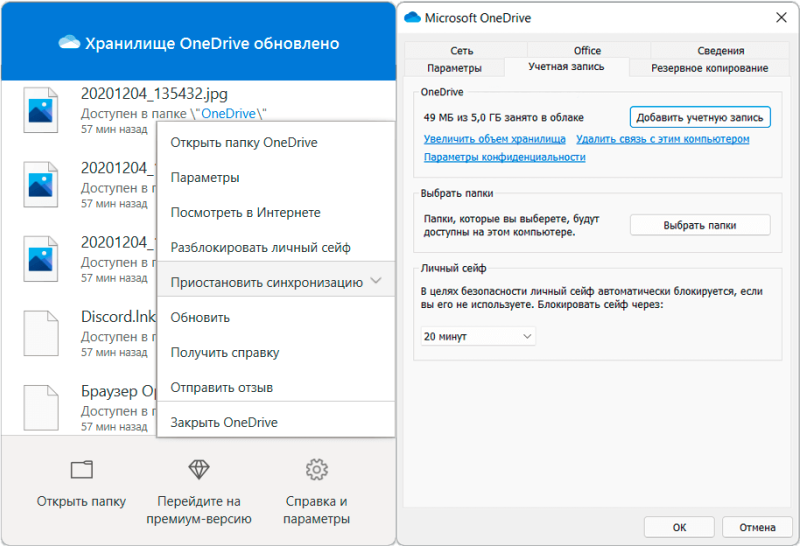Click Перейдите на премиум-версию label
Image resolution: width=800 pixels, height=546 pixels.
[199, 510]
